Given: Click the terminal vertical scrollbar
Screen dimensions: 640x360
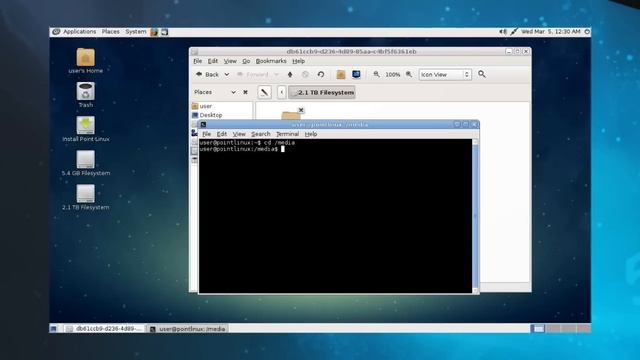Looking at the screenshot, I should (475, 216).
